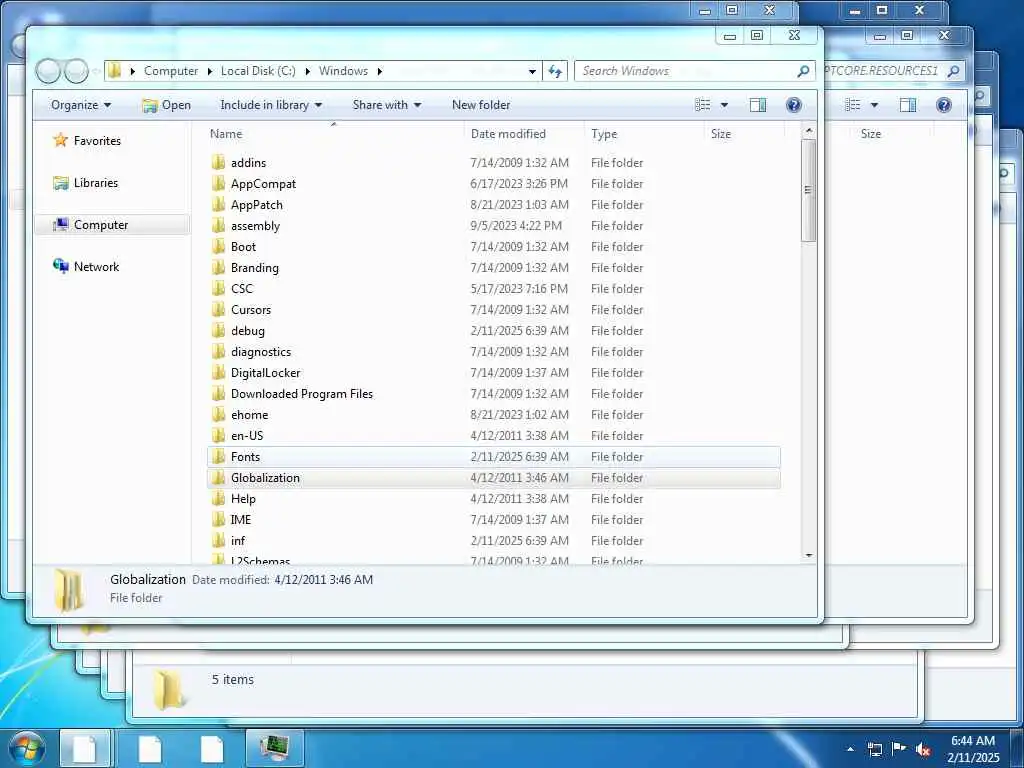Click the Computer icon in sidebar

[x=61, y=225]
